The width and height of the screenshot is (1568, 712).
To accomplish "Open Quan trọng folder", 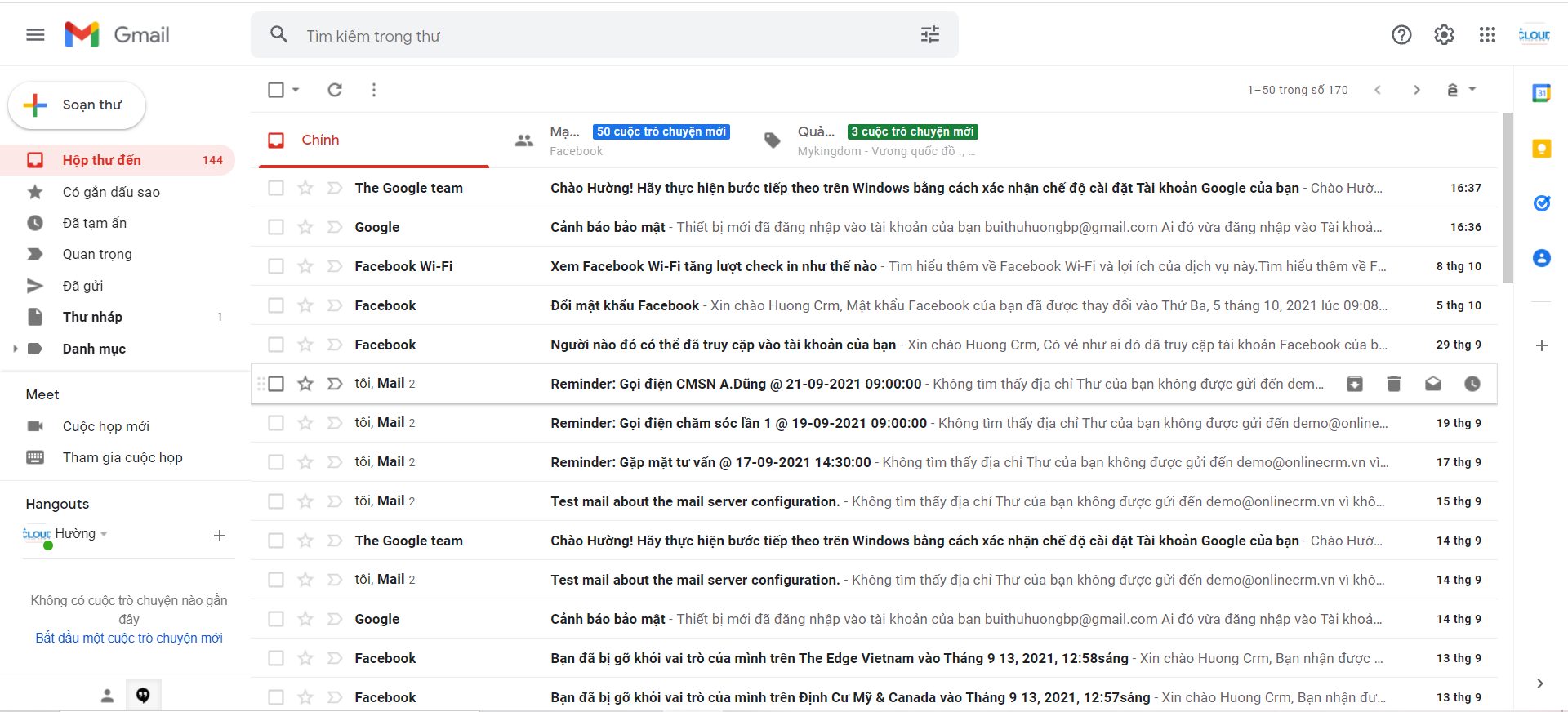I will click(118, 254).
